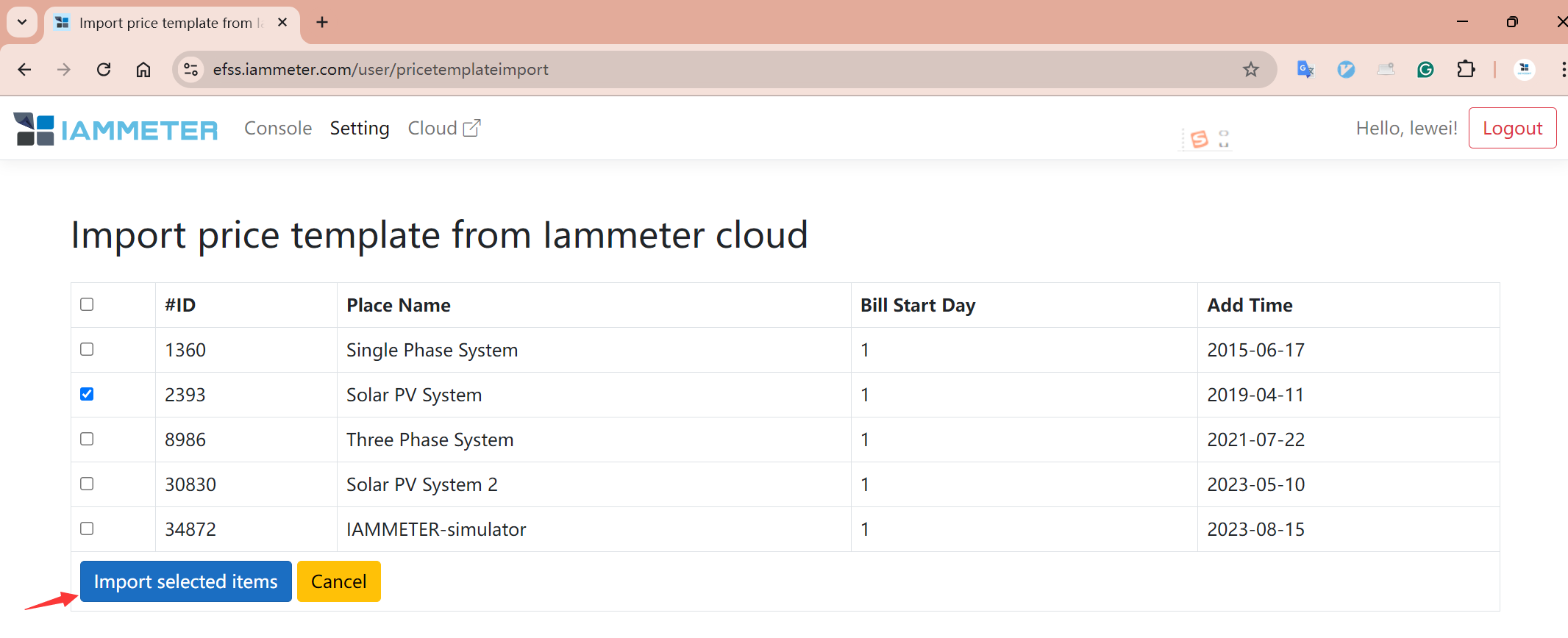
Task: Click add time 2023-05-10
Action: (x=1255, y=484)
